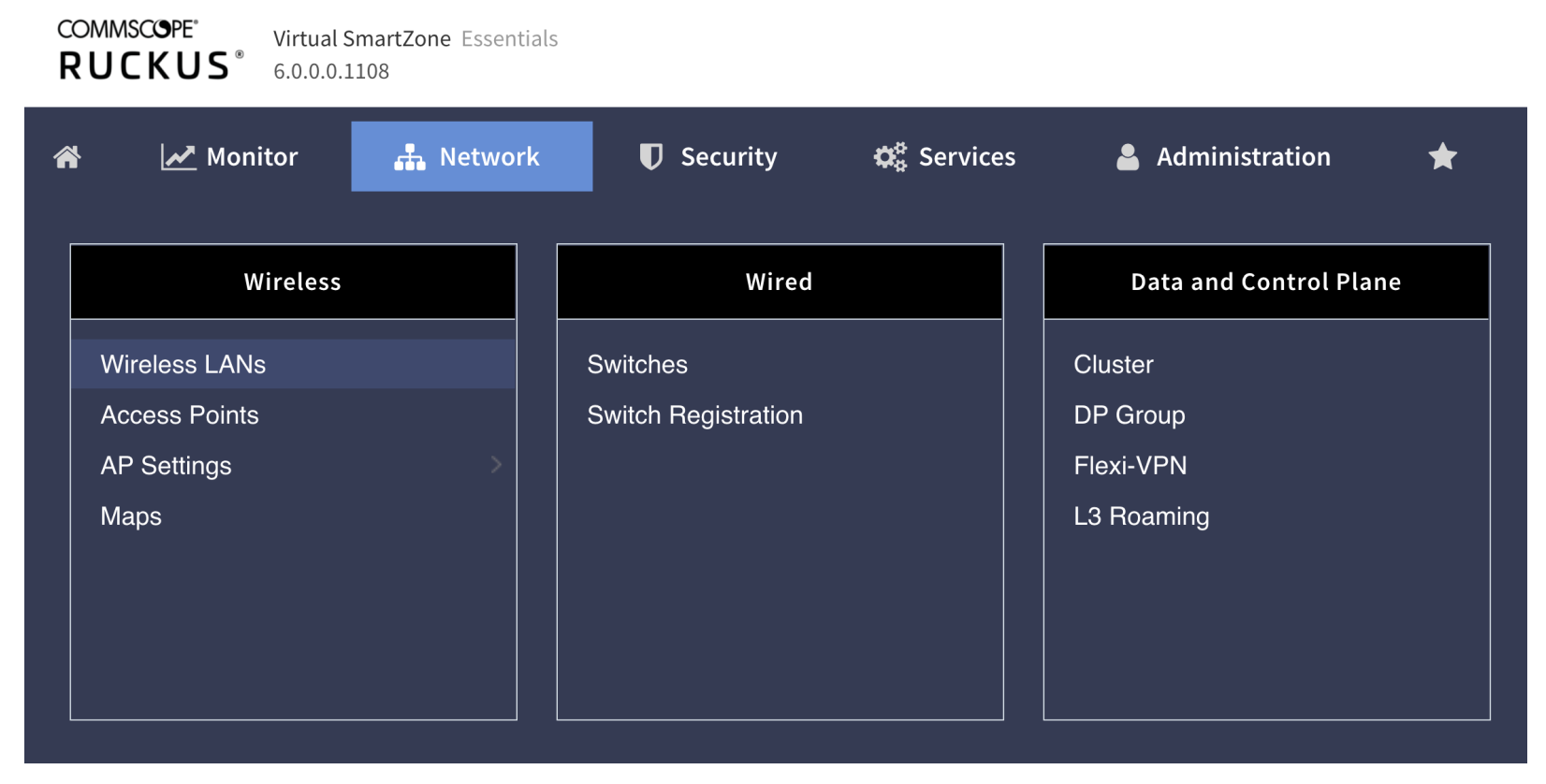The image size is (1546, 784).
Task: Open the Monitor menu tab
Action: tap(229, 157)
